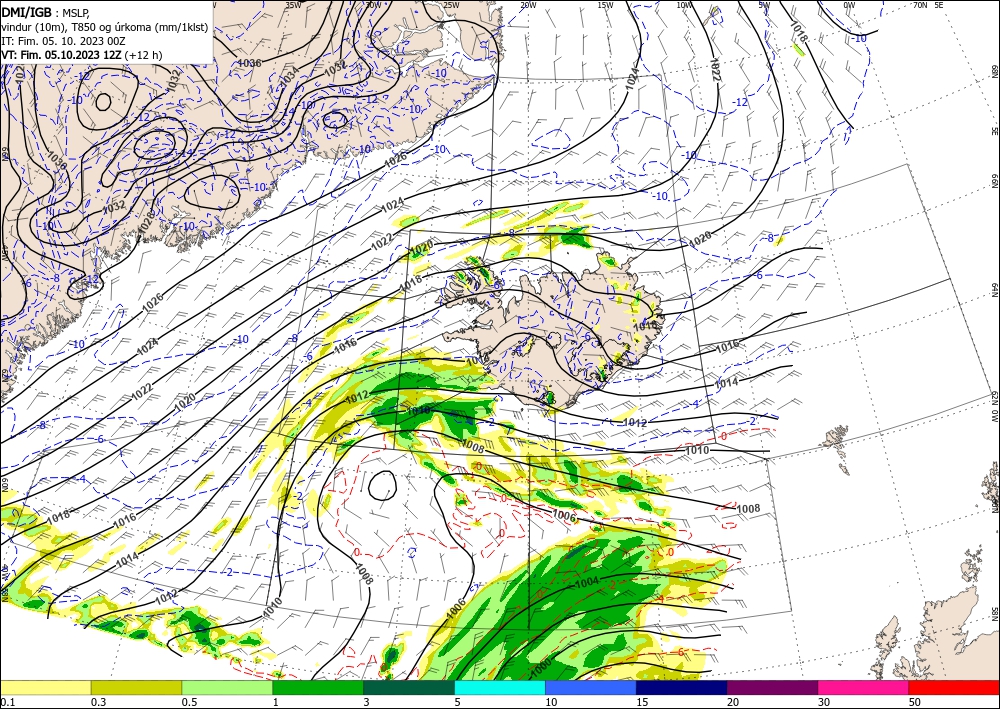Screen dimensions: 1000x709
Task: Click the '0.5' legend scale label
Action: pos(189,703)
